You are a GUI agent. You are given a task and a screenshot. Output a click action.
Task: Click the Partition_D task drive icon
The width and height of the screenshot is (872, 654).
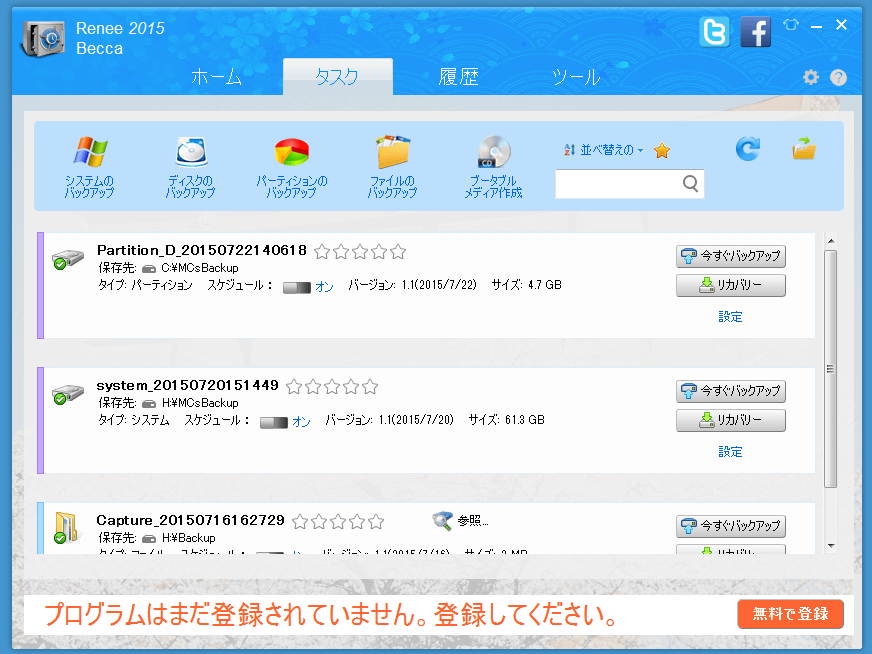coord(67,259)
